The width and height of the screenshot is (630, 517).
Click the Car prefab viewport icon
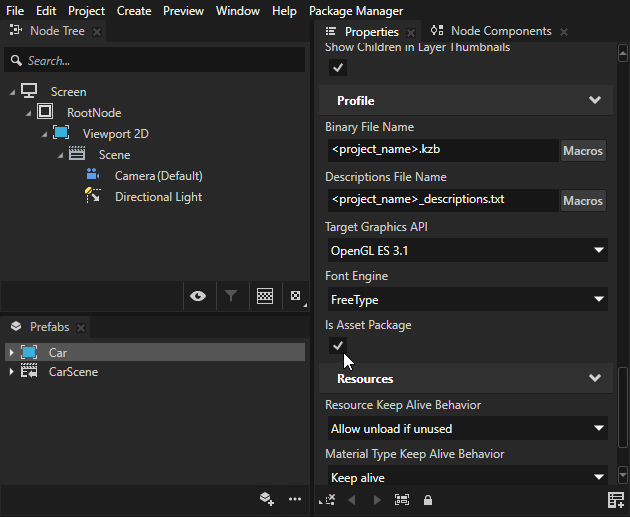(x=29, y=352)
